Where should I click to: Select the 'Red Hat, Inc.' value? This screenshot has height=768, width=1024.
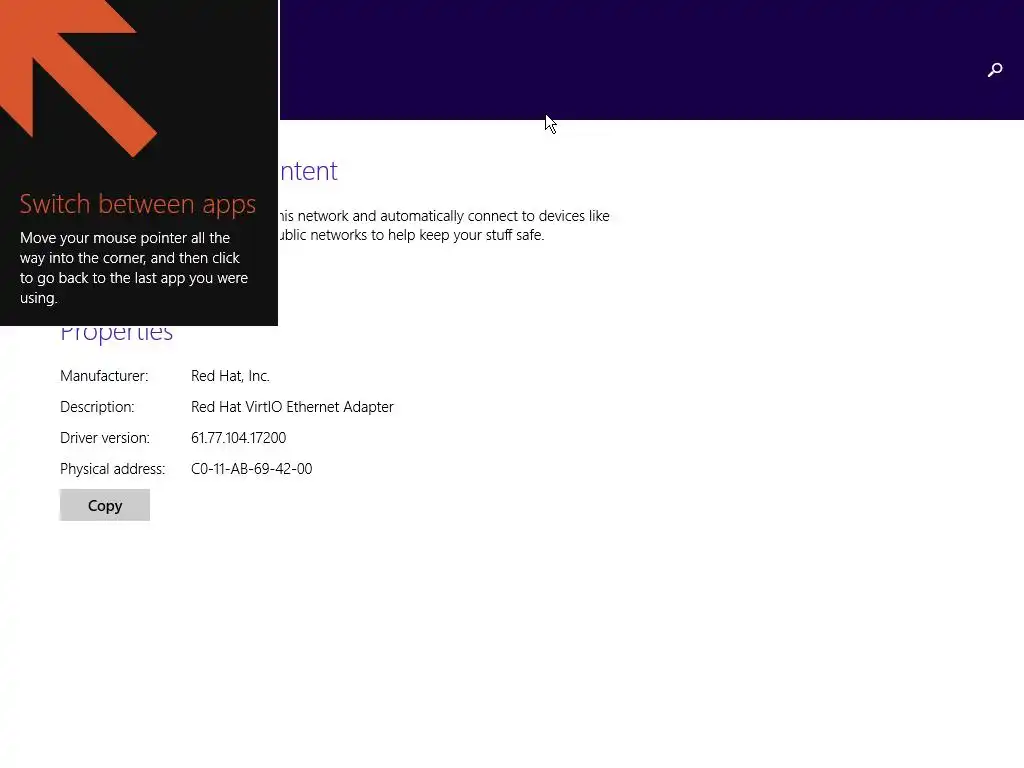[230, 376]
